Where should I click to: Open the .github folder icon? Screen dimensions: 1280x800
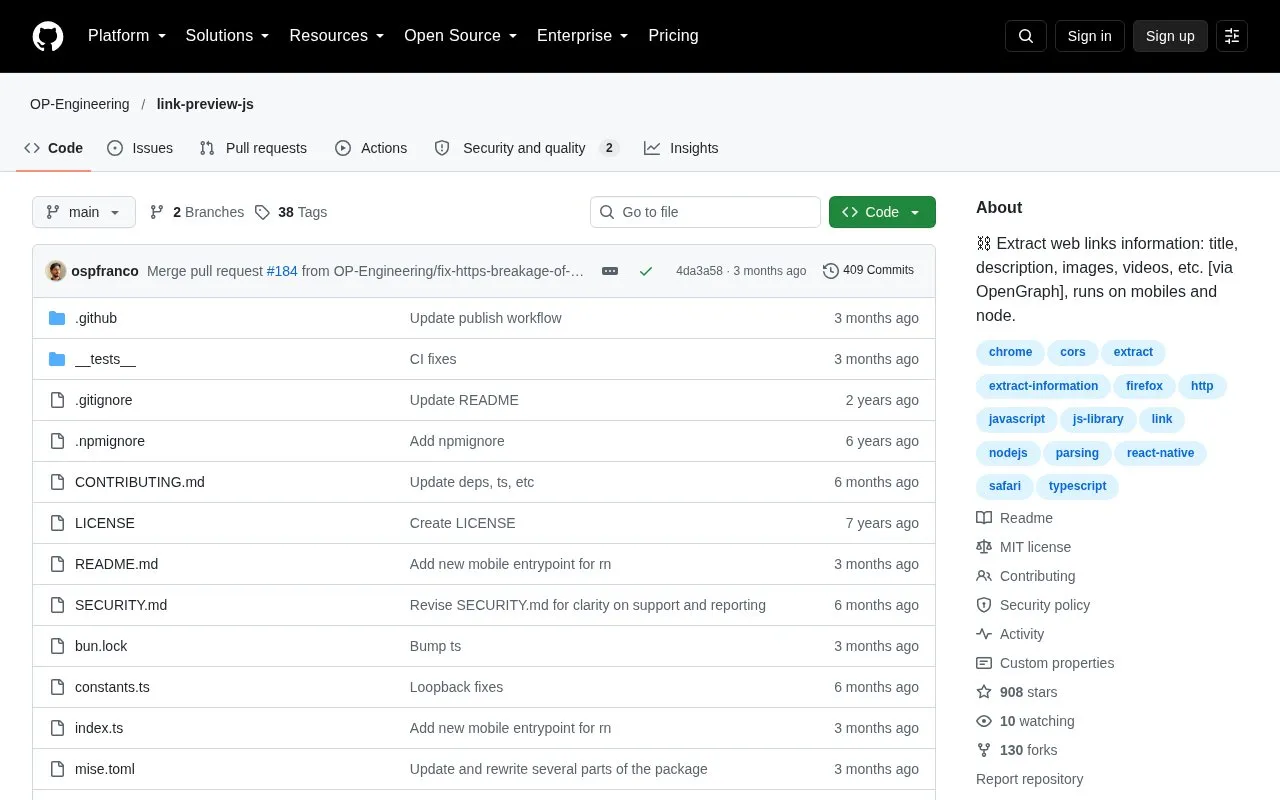57,318
